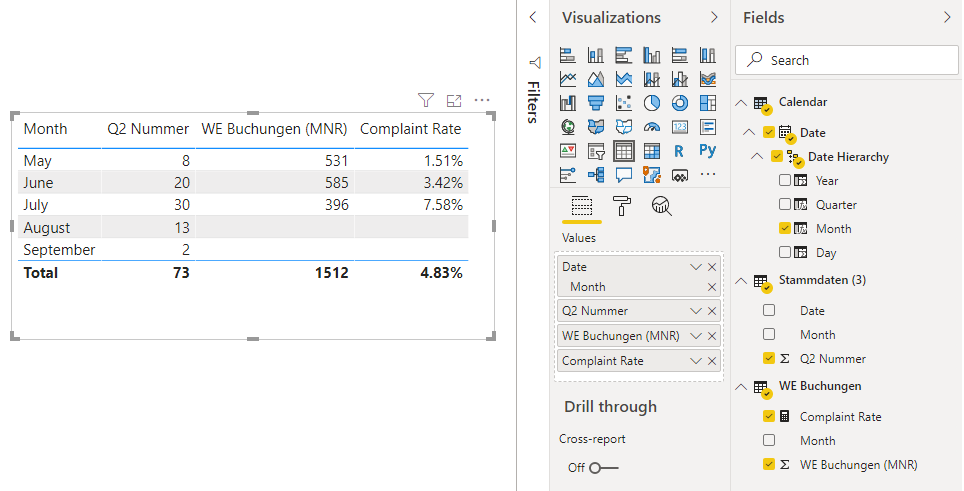Open focus mode for the table visual
964x491 pixels.
tap(454, 101)
